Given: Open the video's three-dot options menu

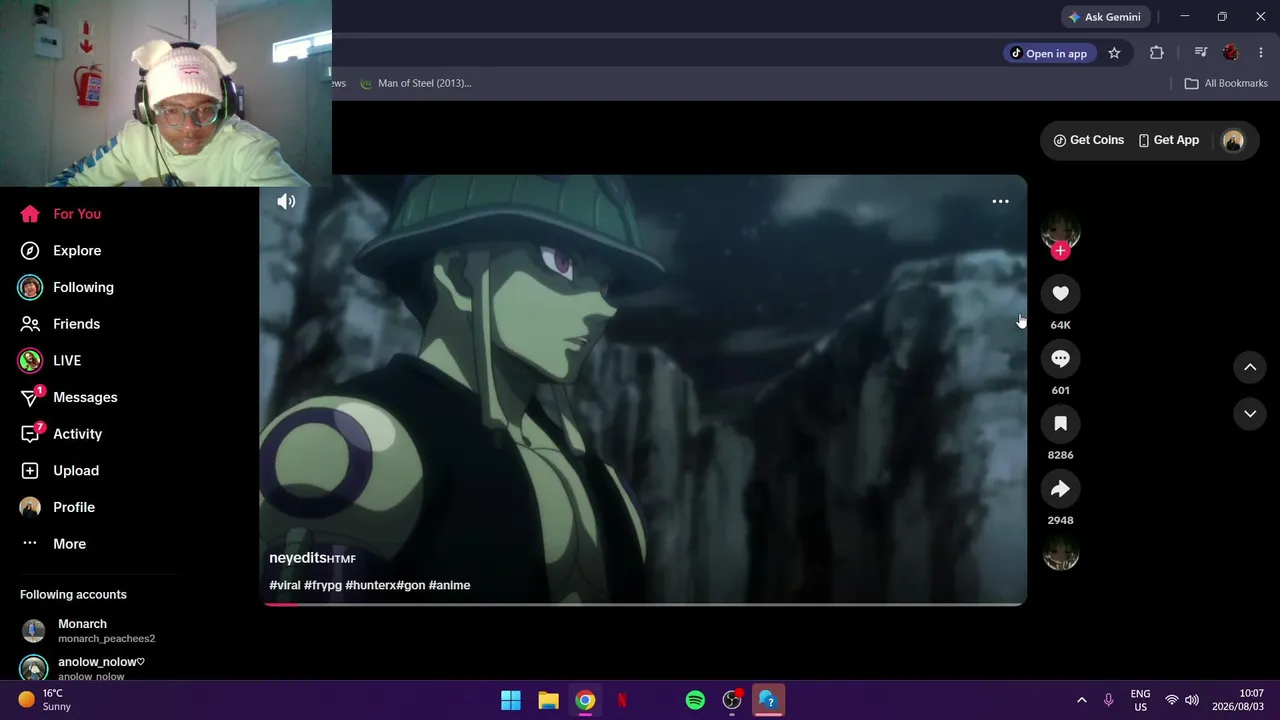Looking at the screenshot, I should pos(1000,202).
